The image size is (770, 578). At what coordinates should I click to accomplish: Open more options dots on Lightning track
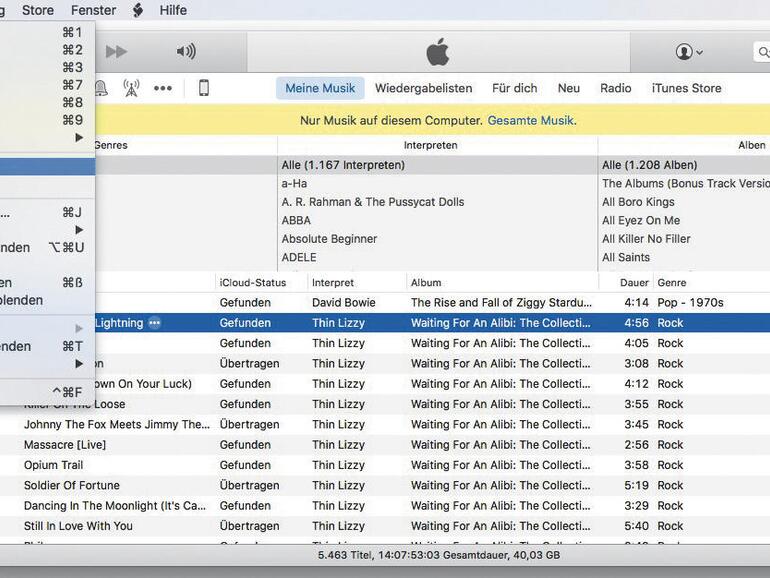point(154,323)
